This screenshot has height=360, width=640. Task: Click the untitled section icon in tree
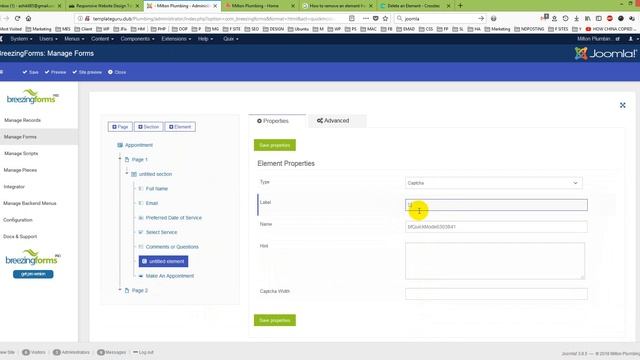tap(134, 174)
